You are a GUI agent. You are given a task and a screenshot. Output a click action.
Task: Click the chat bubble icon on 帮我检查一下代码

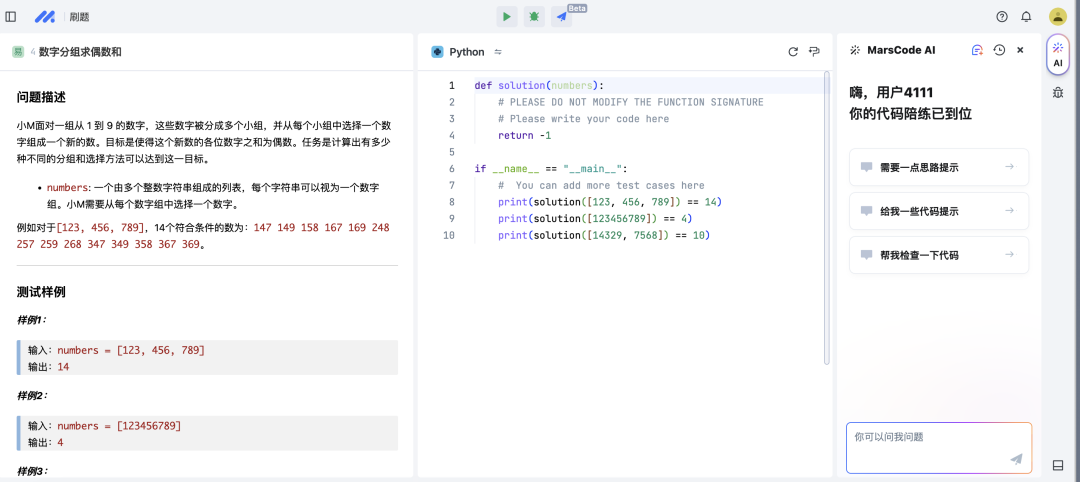(x=866, y=255)
